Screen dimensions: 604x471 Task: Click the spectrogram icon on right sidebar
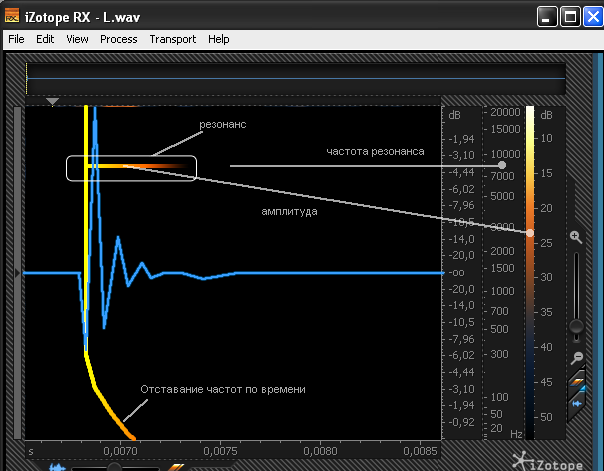coord(577,382)
